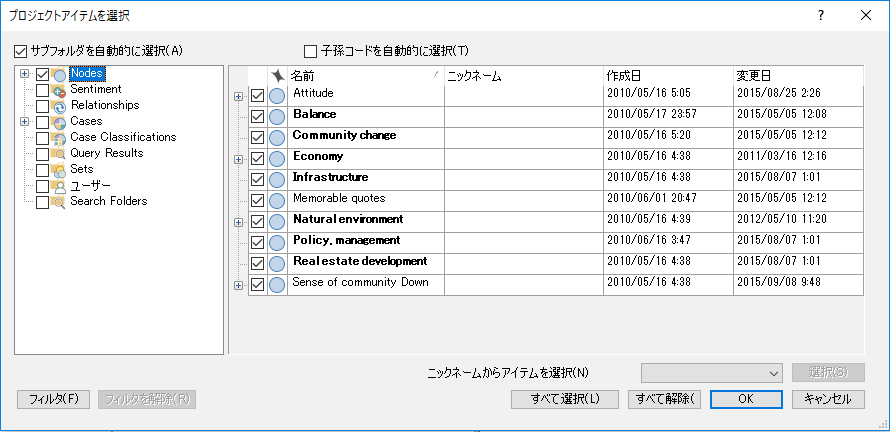Toggle サブフォルダを自動的に選択 checkbox
The image size is (890, 432).
click(x=21, y=50)
